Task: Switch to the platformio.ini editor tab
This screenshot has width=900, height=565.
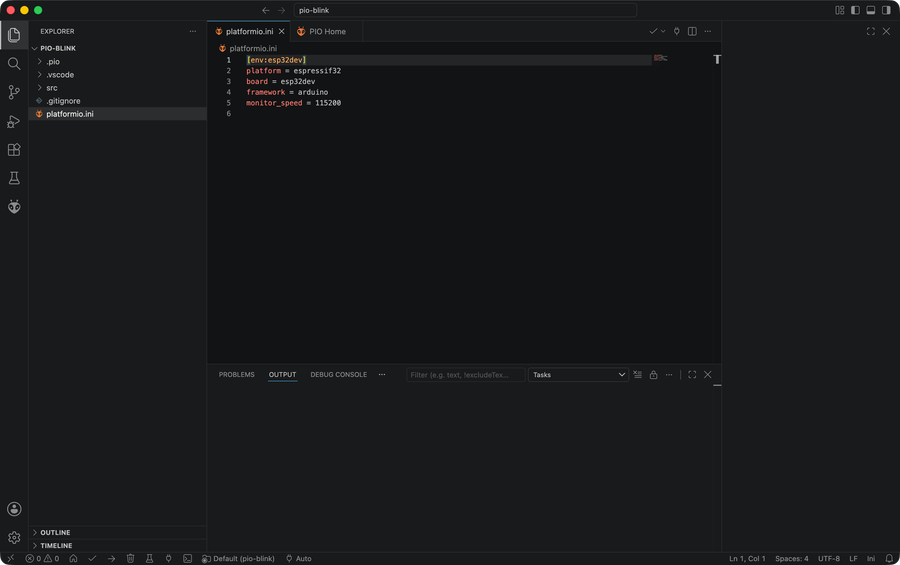Action: pos(249,32)
